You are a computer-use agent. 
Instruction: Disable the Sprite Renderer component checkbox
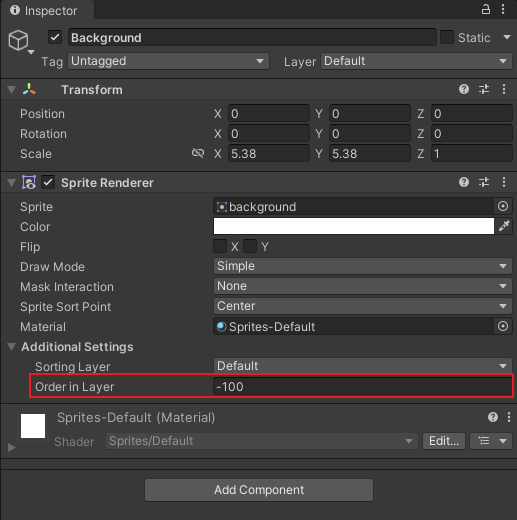click(x=48, y=182)
